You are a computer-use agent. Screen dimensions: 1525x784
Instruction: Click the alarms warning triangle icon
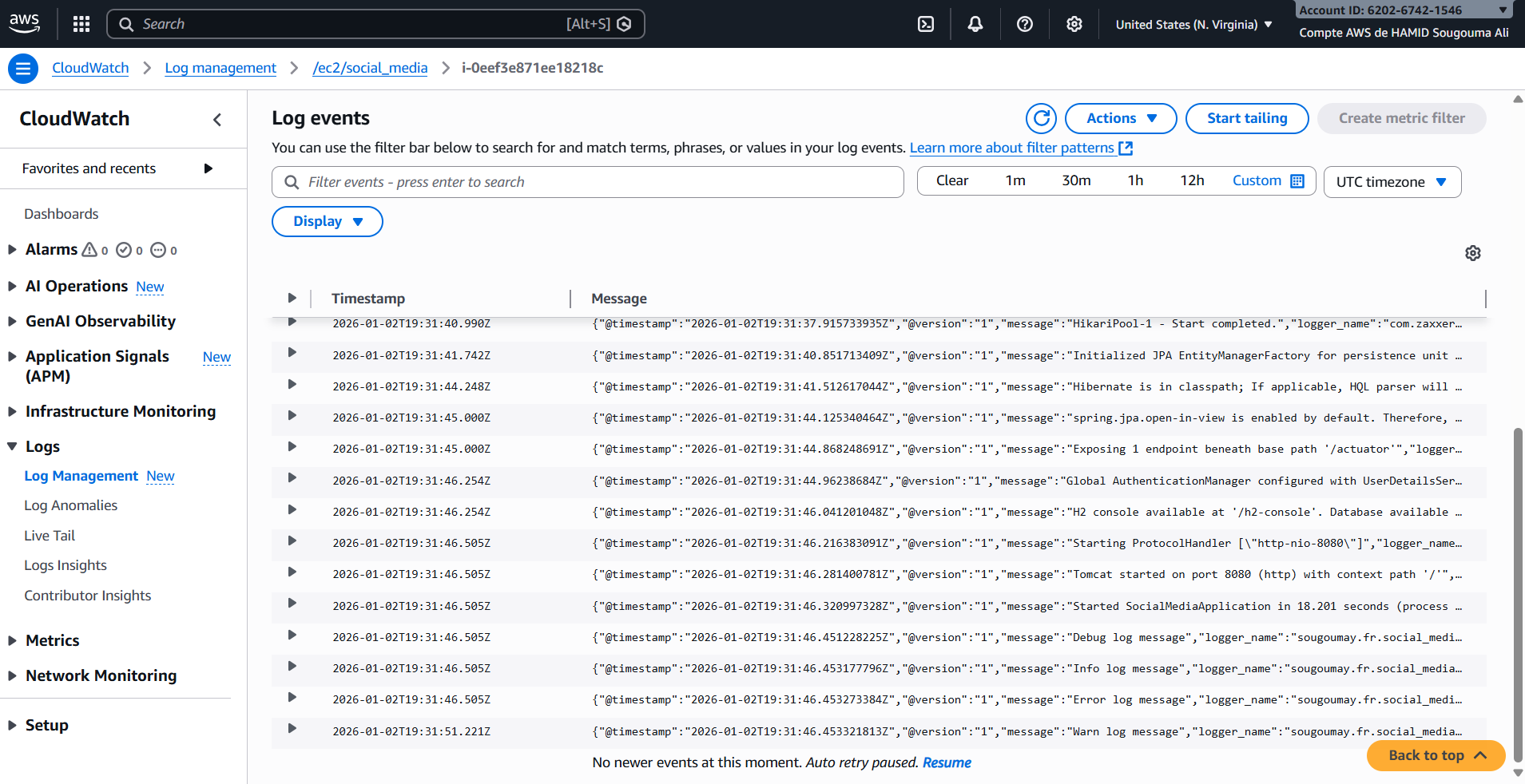[89, 250]
